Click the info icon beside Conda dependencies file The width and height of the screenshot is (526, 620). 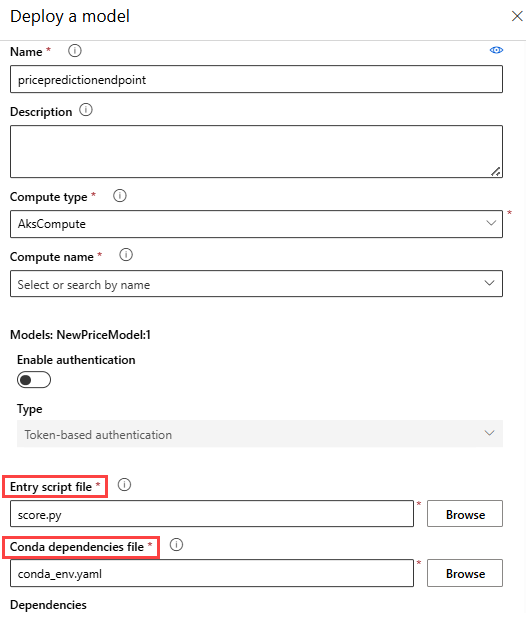176,545
